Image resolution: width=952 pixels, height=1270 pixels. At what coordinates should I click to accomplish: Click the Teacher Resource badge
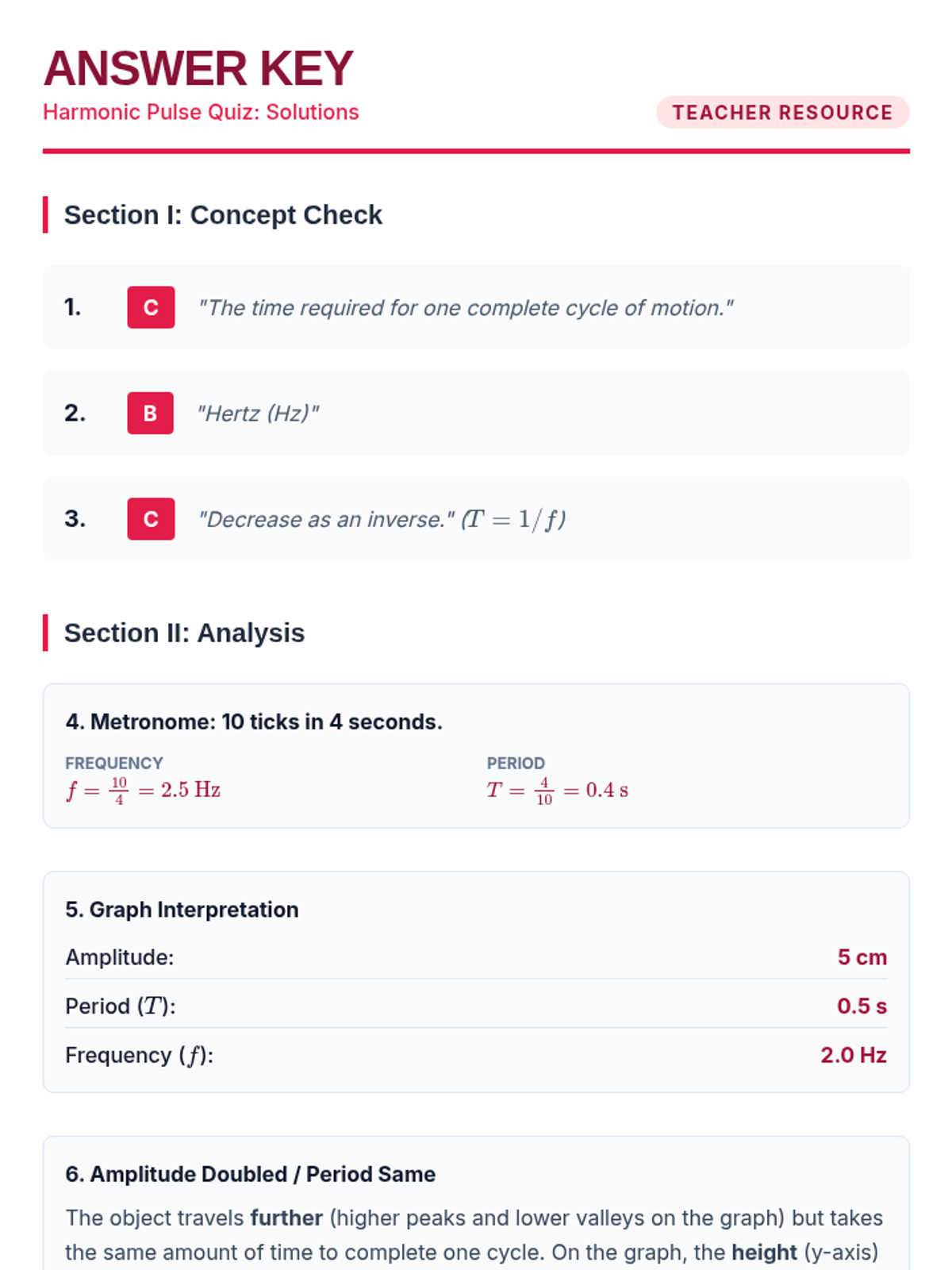pyautogui.click(x=782, y=113)
